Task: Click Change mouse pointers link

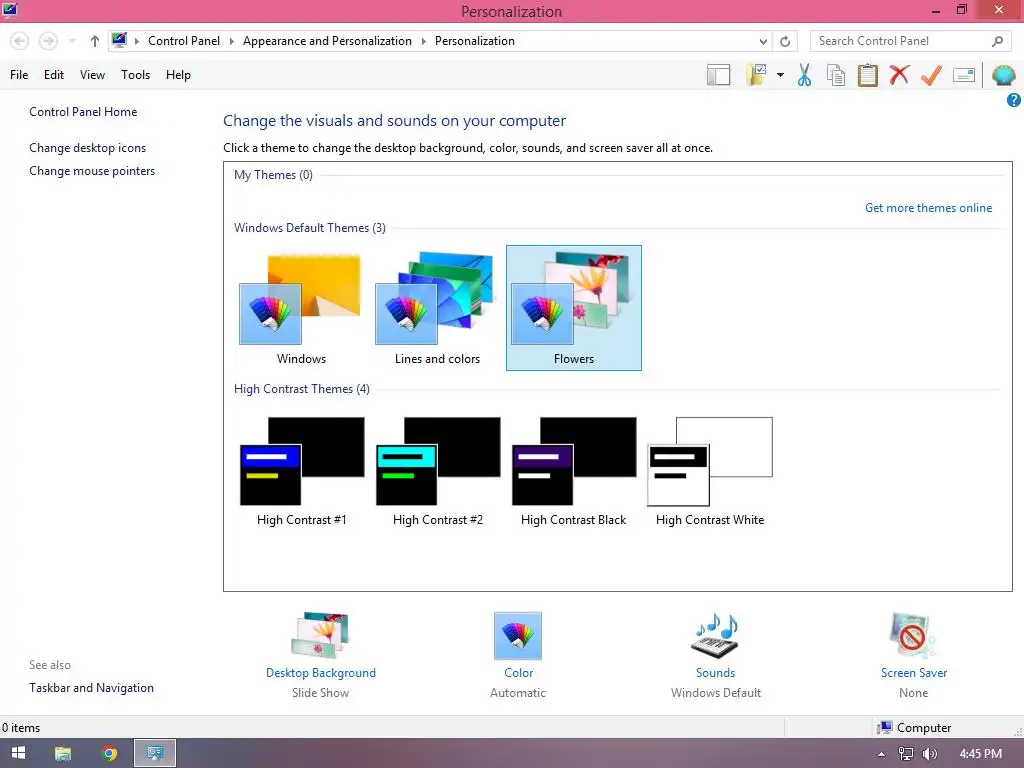Action: coord(92,170)
